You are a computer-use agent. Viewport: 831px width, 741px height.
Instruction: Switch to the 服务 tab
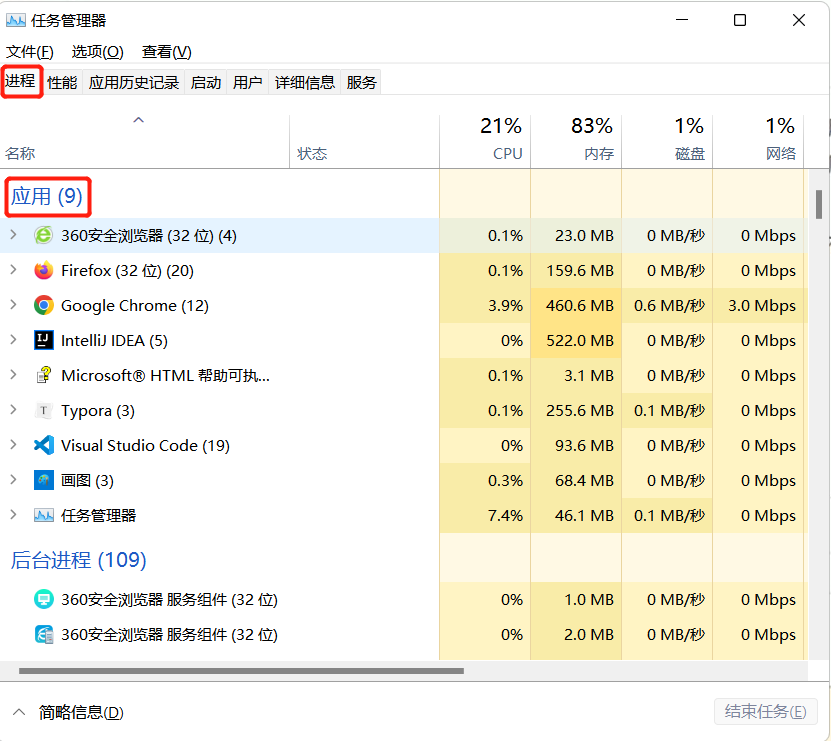pos(361,83)
